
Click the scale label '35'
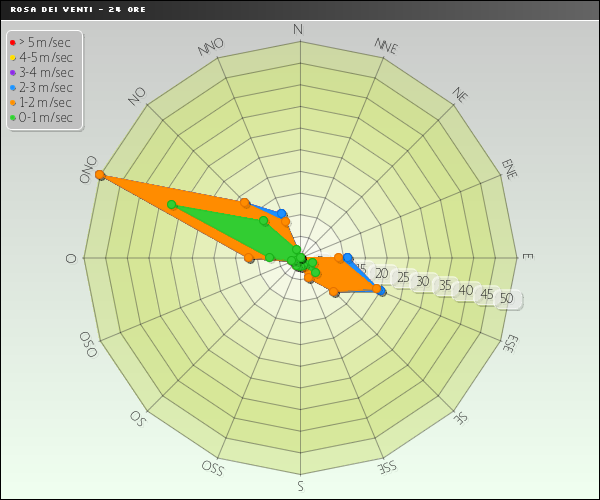(x=444, y=285)
